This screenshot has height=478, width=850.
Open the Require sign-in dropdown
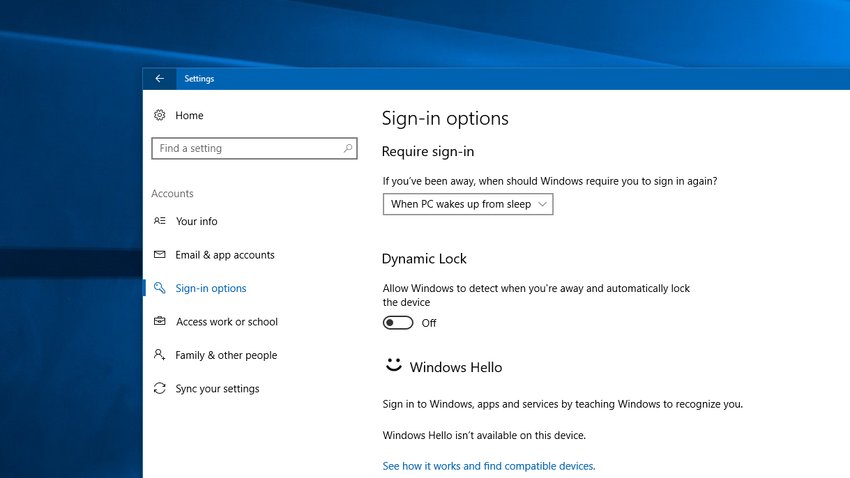pos(468,204)
